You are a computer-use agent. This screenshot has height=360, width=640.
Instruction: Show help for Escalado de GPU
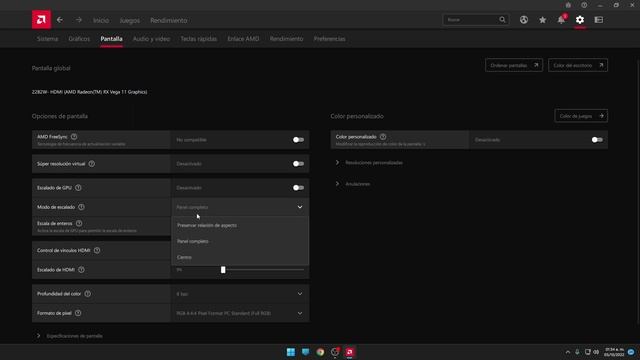pyautogui.click(x=78, y=188)
